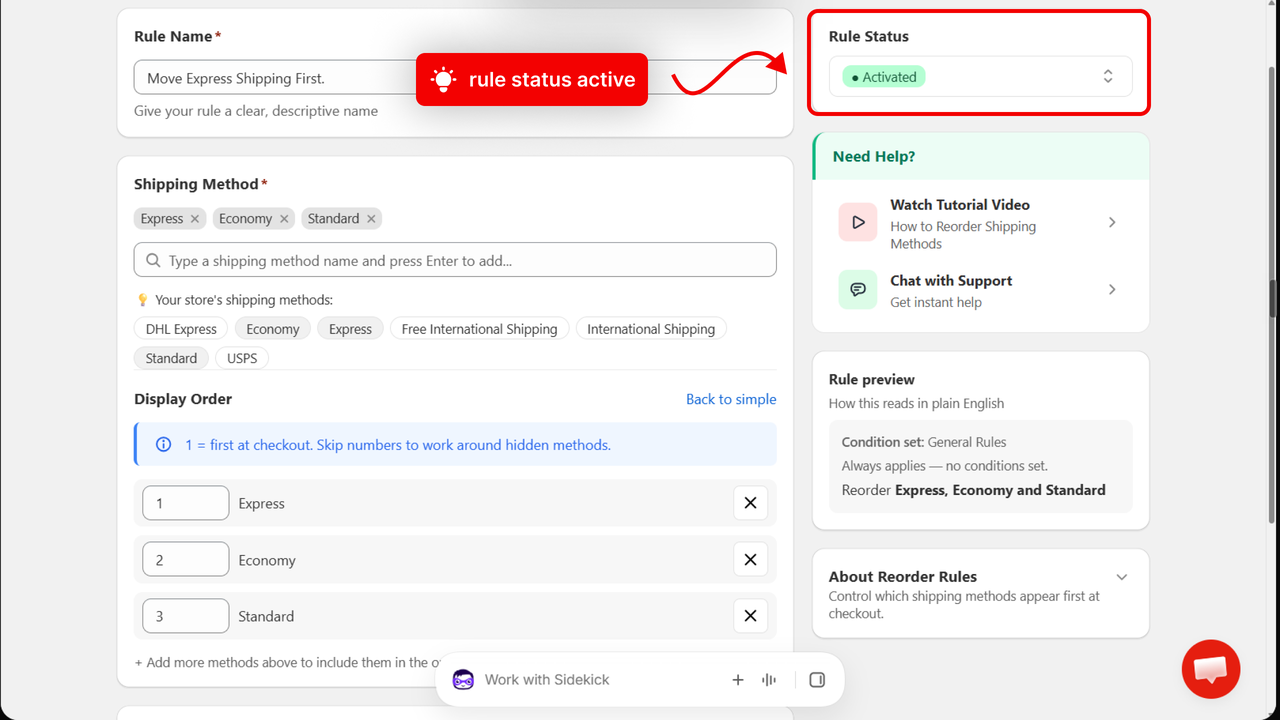The width and height of the screenshot is (1280, 720).
Task: Open Watch Tutorial Video chevron
Action: (1112, 222)
